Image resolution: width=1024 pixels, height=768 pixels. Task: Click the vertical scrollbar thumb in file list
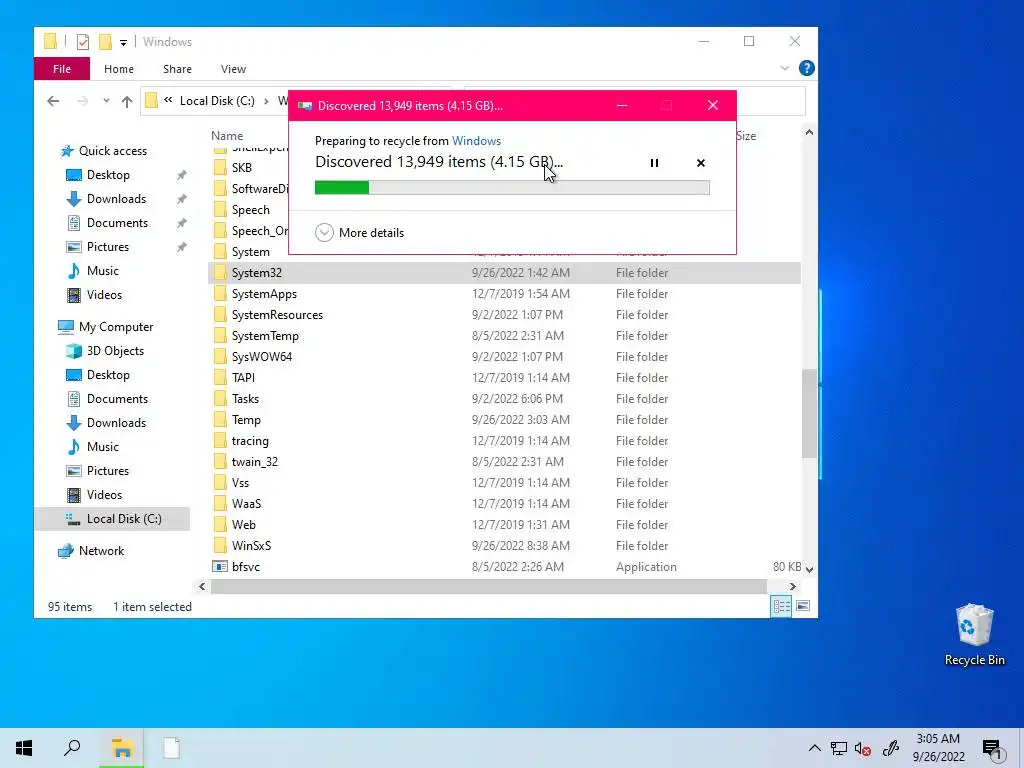(x=810, y=413)
